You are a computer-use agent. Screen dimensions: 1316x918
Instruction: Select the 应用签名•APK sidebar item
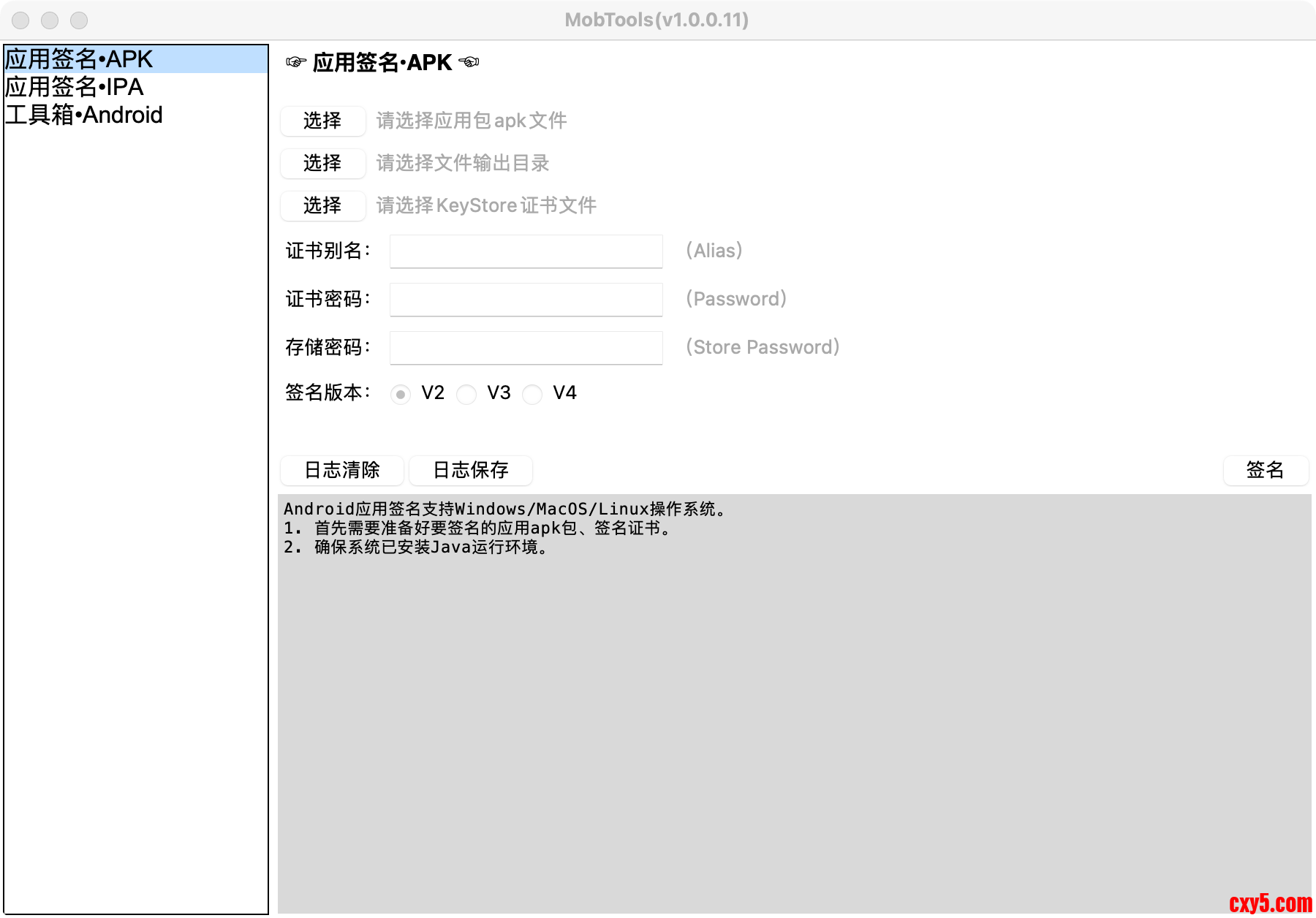coord(79,59)
